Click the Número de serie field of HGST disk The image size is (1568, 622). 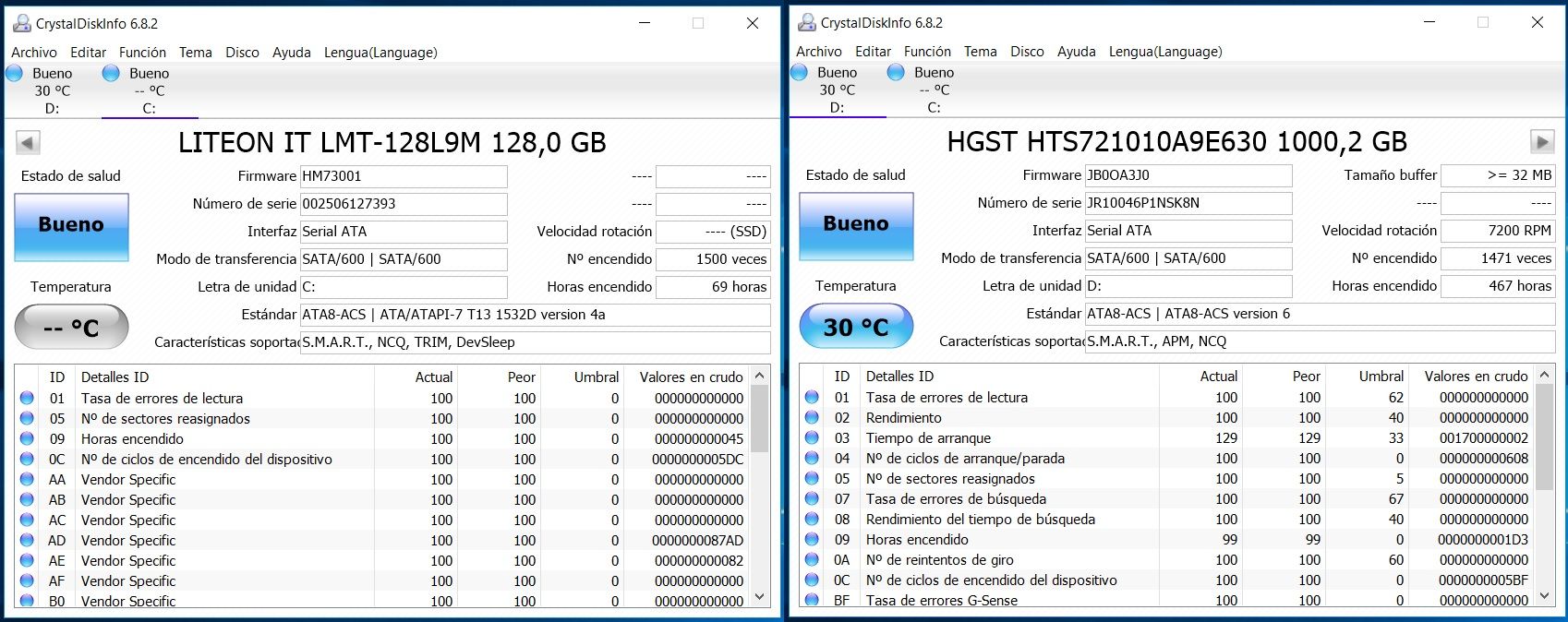coord(1188,203)
